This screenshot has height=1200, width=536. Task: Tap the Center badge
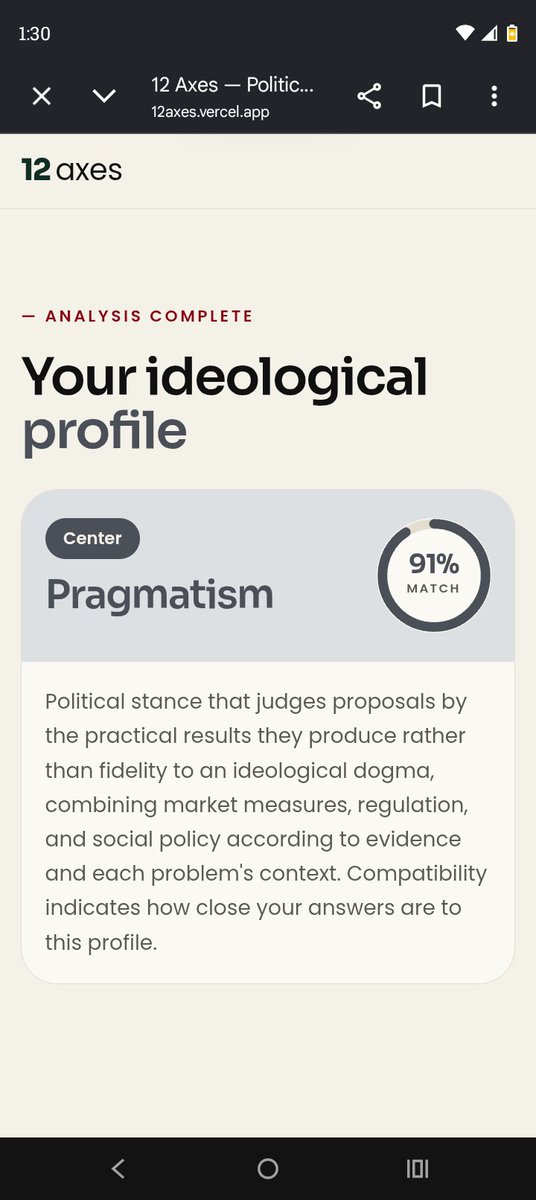coord(92,538)
